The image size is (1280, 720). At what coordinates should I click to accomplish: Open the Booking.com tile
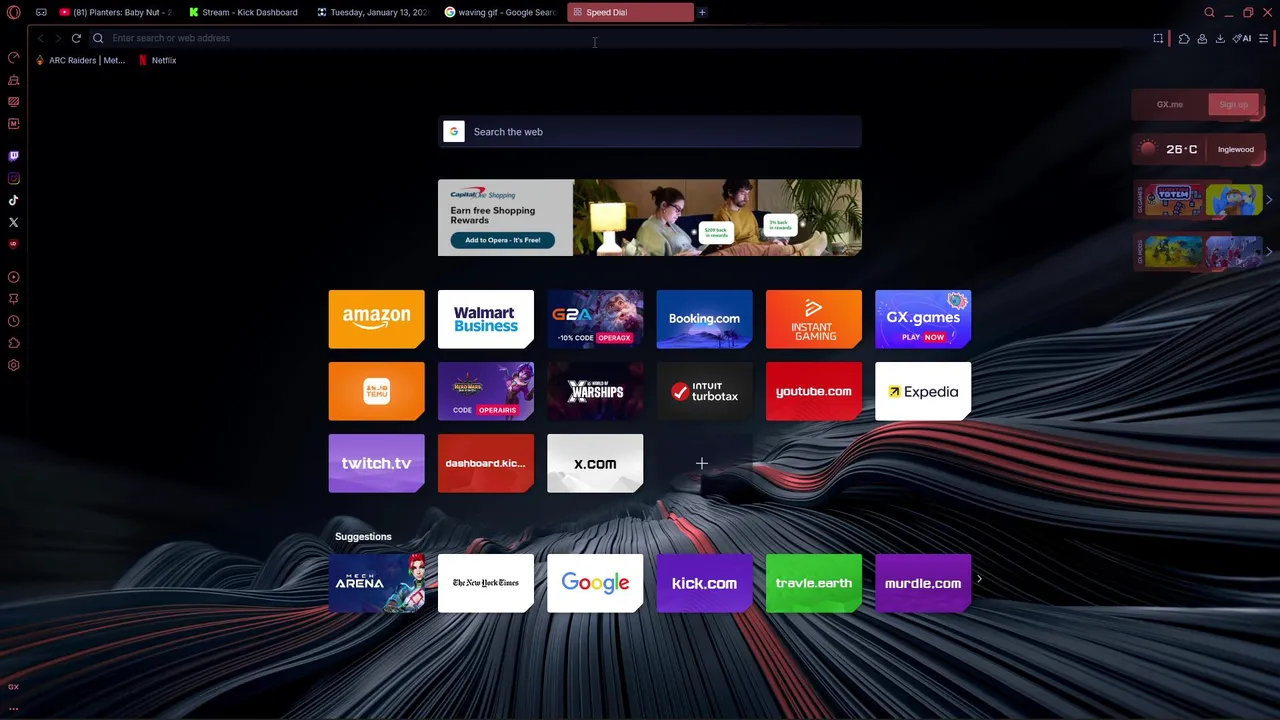pos(704,319)
